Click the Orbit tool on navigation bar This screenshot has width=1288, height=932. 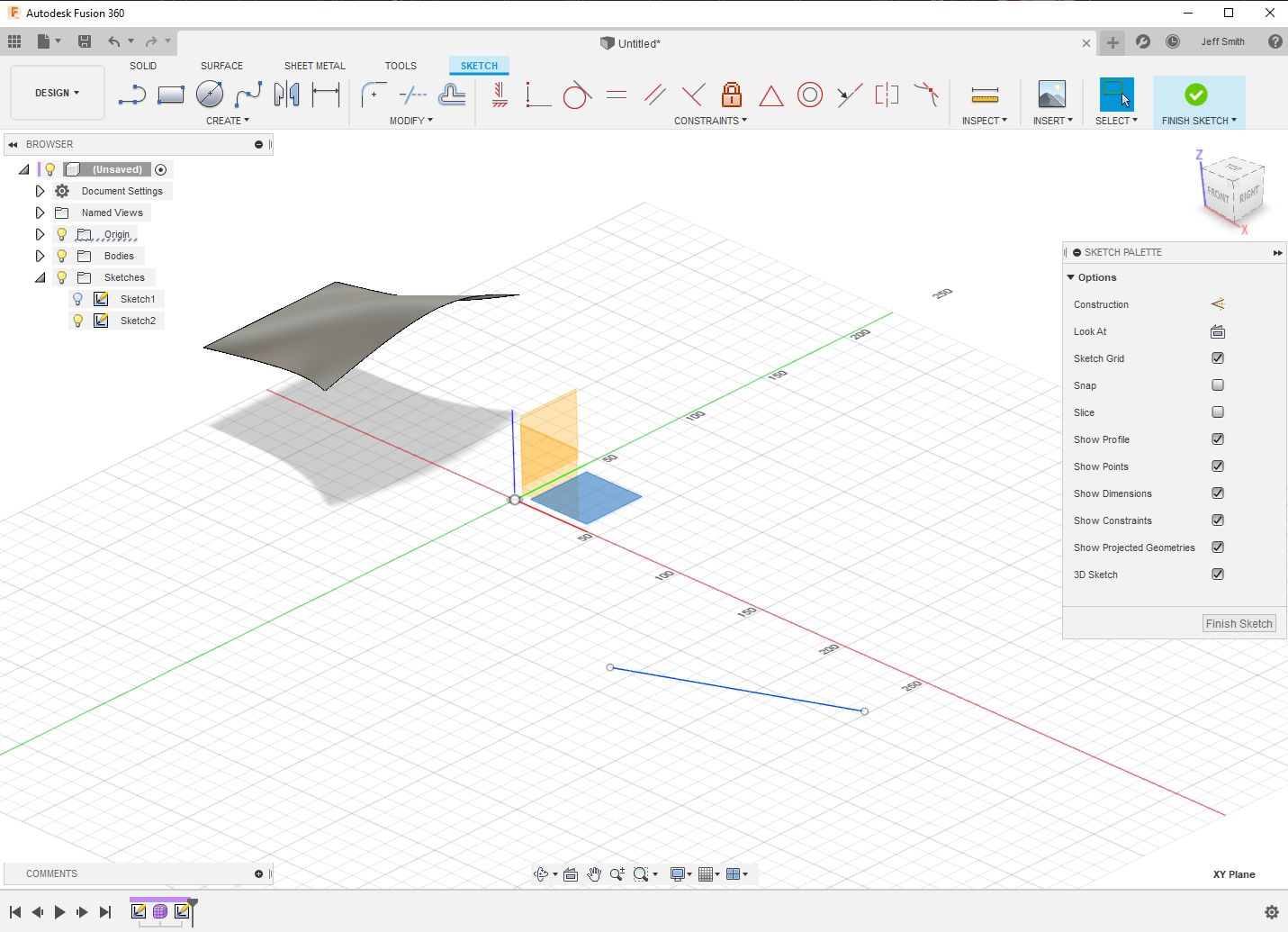point(542,873)
